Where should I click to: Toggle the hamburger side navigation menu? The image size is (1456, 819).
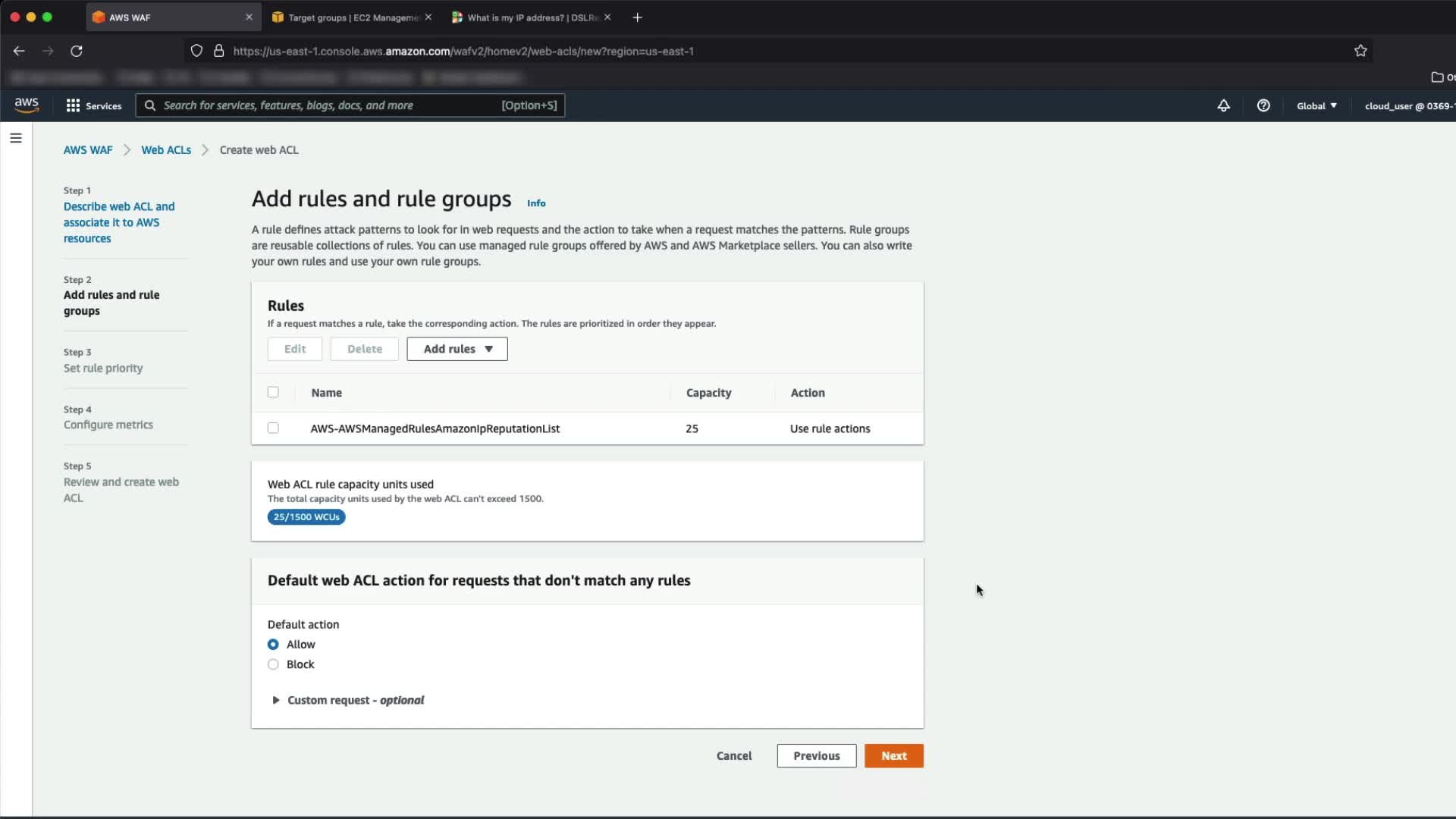point(16,138)
